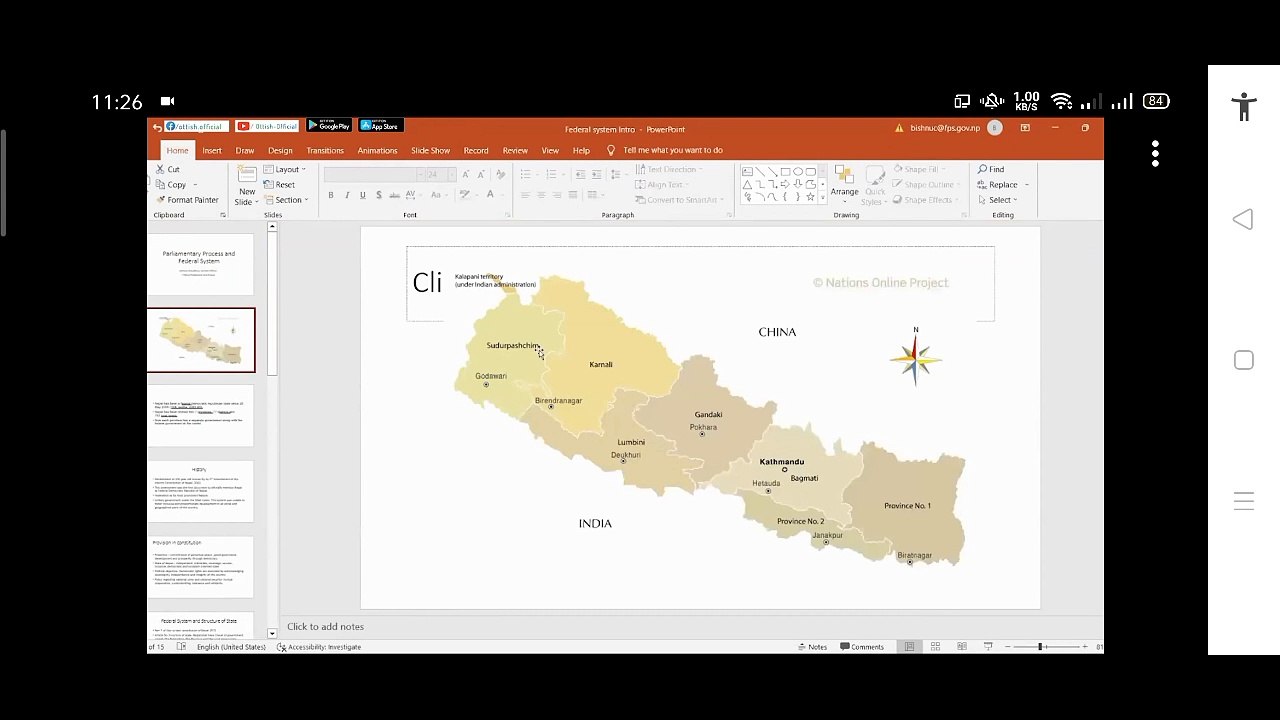Click the undo arrow in title bar
The width and height of the screenshot is (1280, 720).
[x=157, y=128]
